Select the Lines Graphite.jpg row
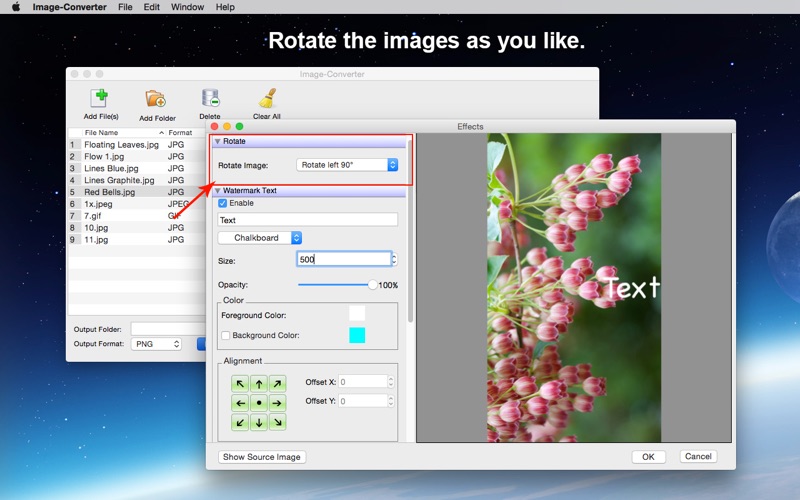The image size is (800, 500). pyautogui.click(x=137, y=180)
